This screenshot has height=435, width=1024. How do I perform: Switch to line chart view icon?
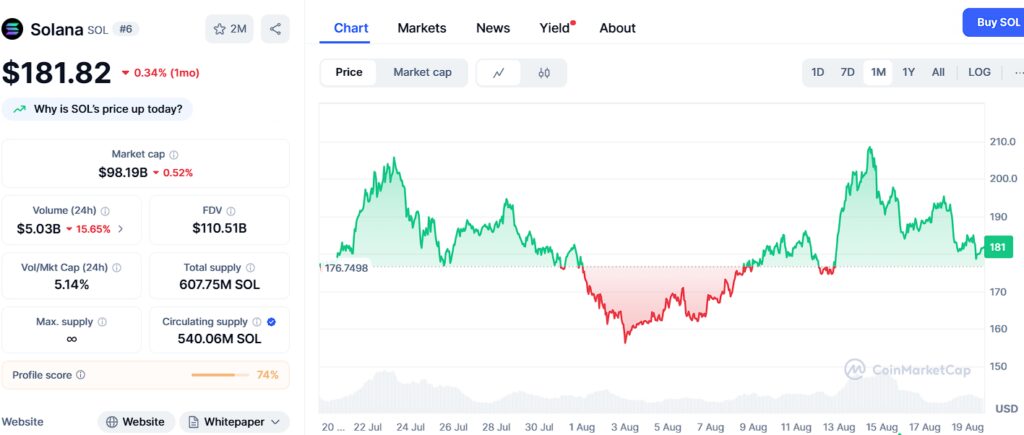(x=499, y=73)
